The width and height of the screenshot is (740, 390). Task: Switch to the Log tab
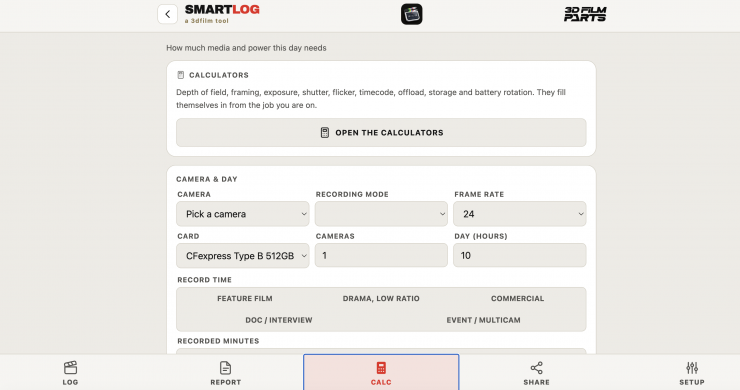(x=70, y=373)
